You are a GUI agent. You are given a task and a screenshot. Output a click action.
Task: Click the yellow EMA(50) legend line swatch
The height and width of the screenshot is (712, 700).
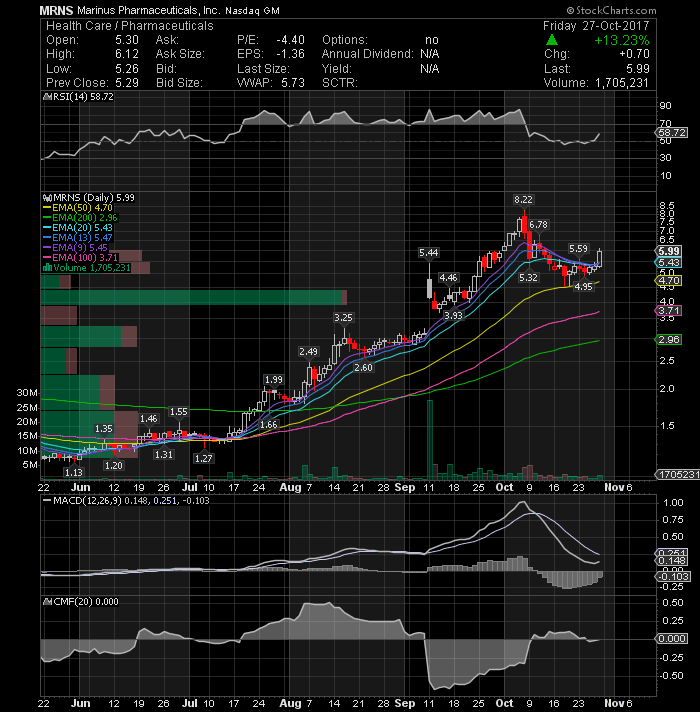[47, 208]
